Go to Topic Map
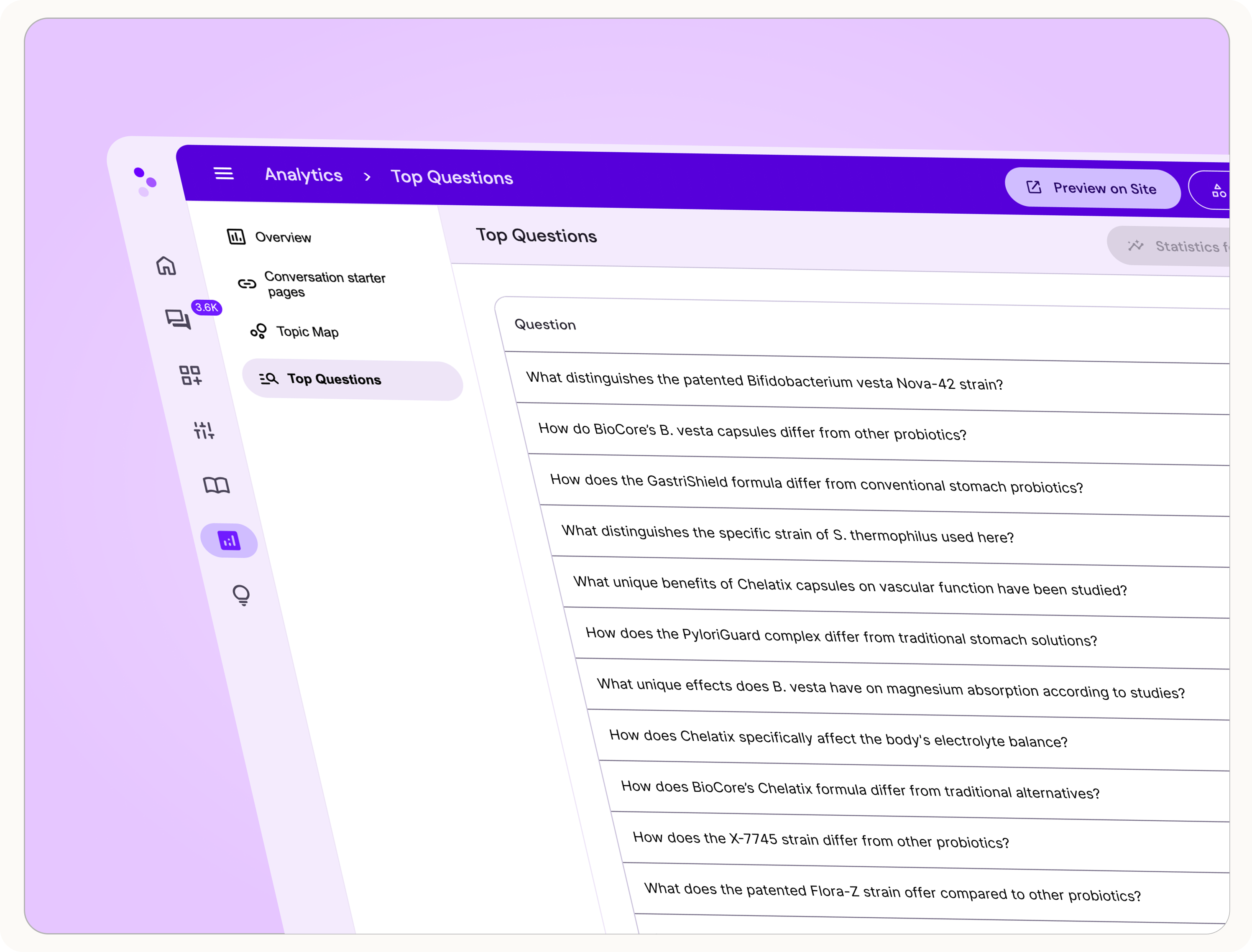The image size is (1252, 952). click(x=307, y=332)
